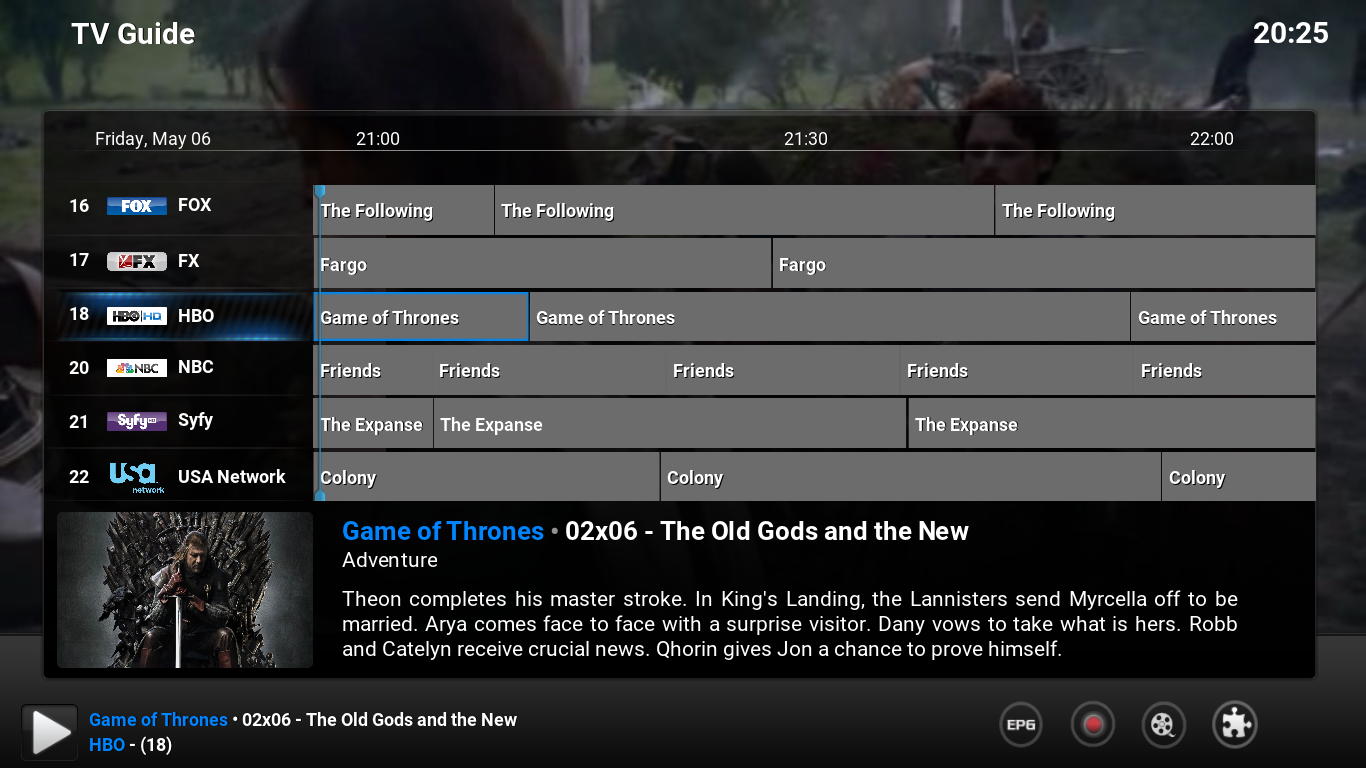
Task: Open last The Following programme block
Action: click(x=1155, y=210)
